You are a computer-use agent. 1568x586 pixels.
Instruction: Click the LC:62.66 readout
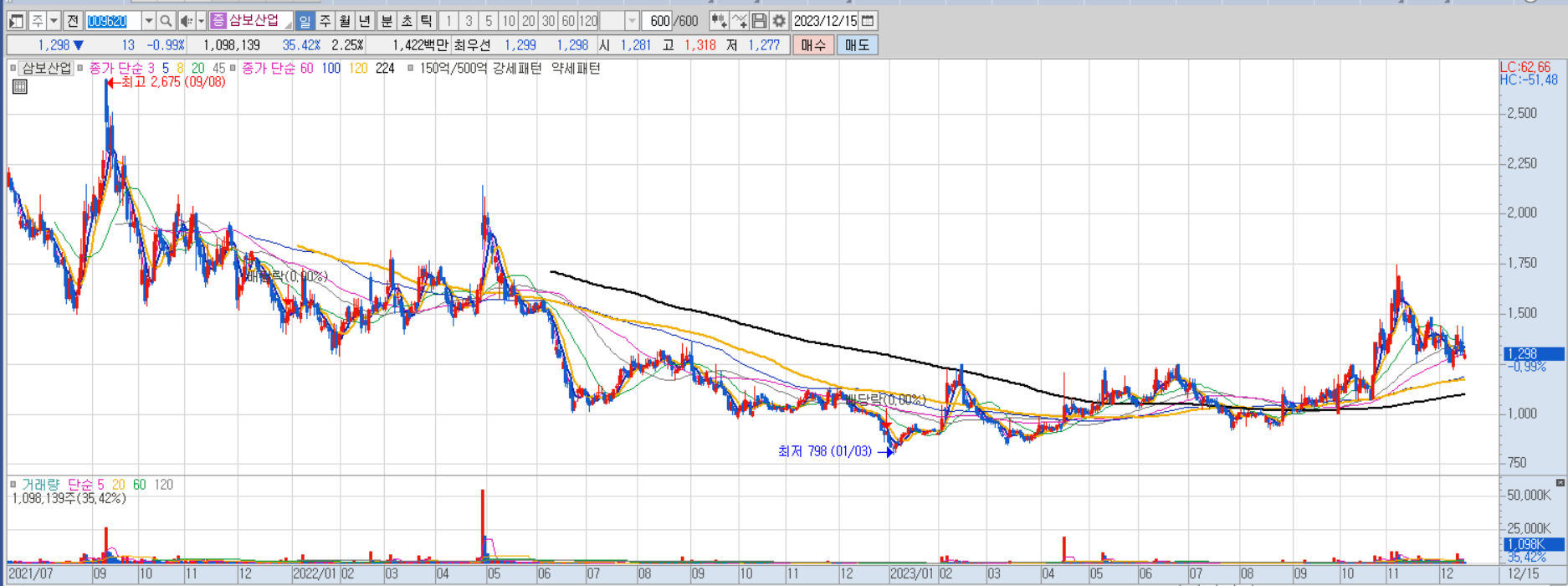coord(1524,67)
